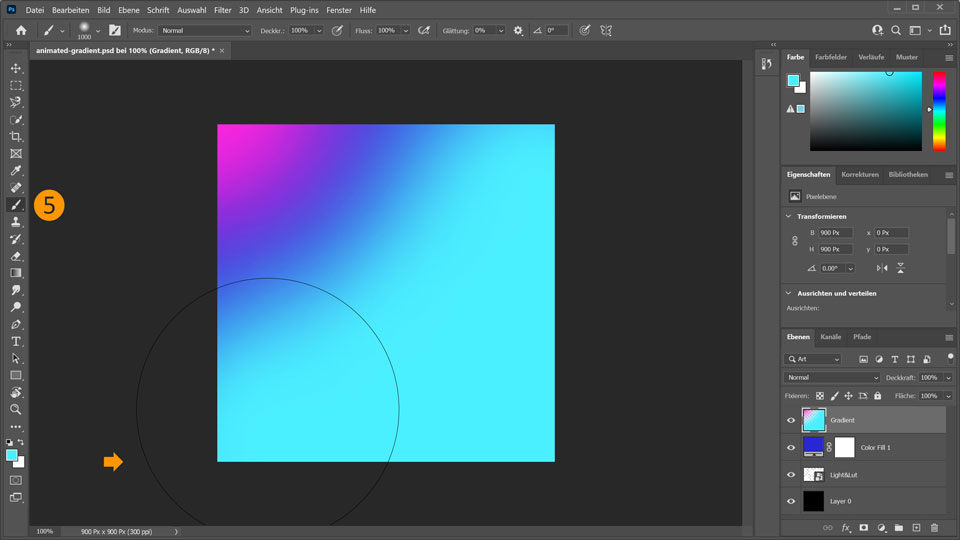Viewport: 960px width, 540px height.
Task: Open the Filter menu
Action: pyautogui.click(x=221, y=10)
